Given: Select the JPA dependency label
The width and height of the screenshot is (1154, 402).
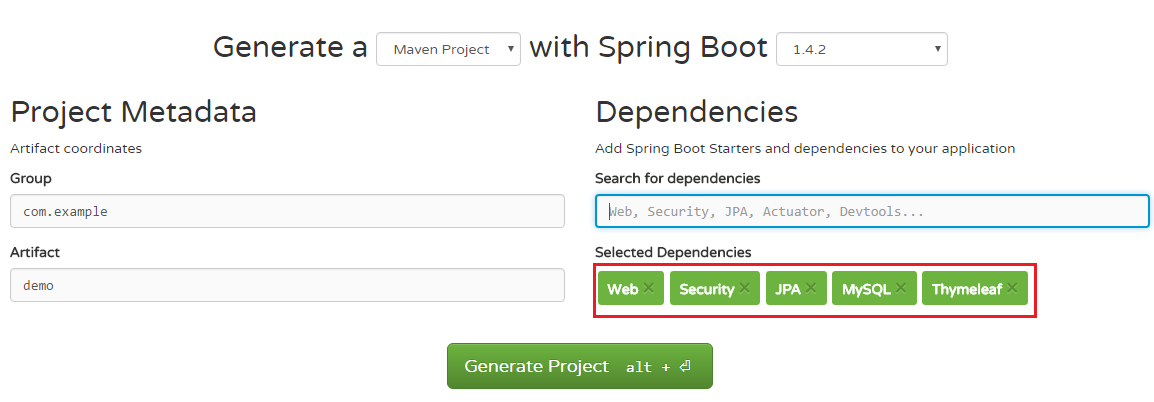Looking at the screenshot, I should click(787, 289).
